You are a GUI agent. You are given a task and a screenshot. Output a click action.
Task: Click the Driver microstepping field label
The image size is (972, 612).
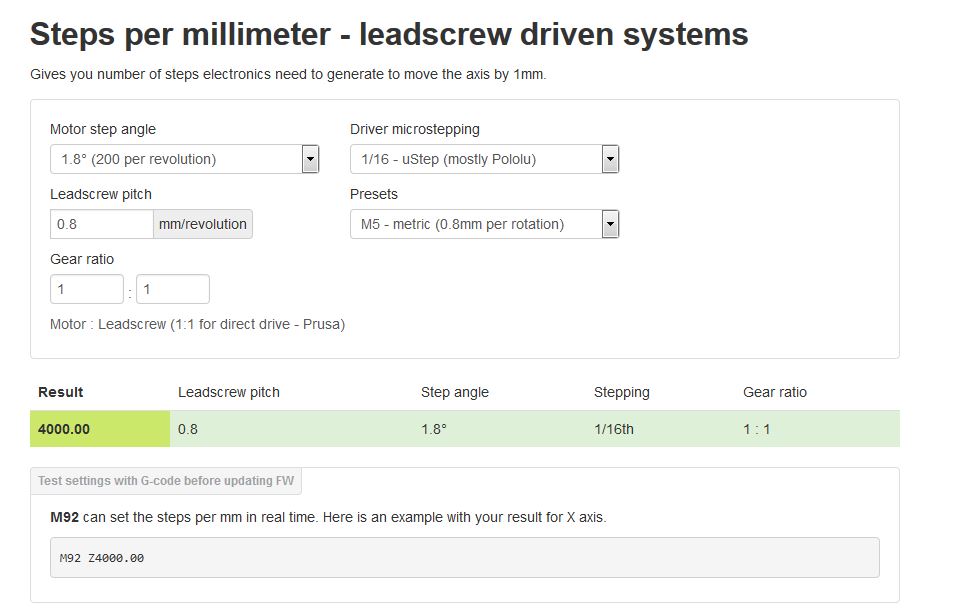tap(415, 129)
